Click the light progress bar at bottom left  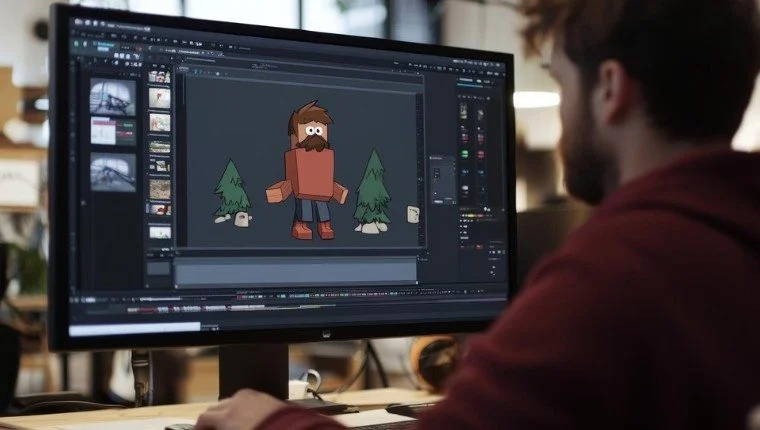(x=135, y=329)
